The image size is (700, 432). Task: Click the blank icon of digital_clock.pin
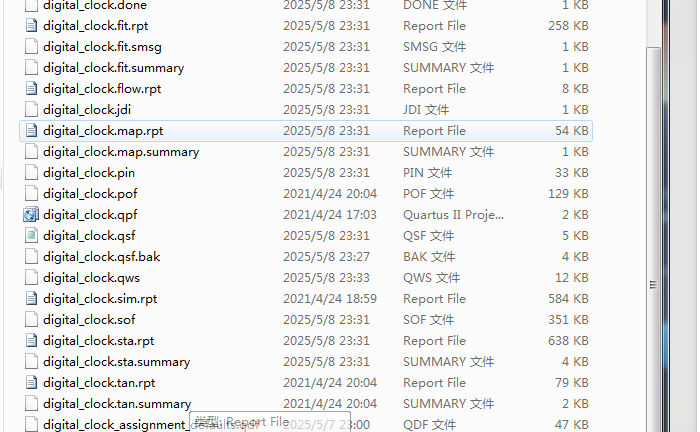tap(31, 173)
